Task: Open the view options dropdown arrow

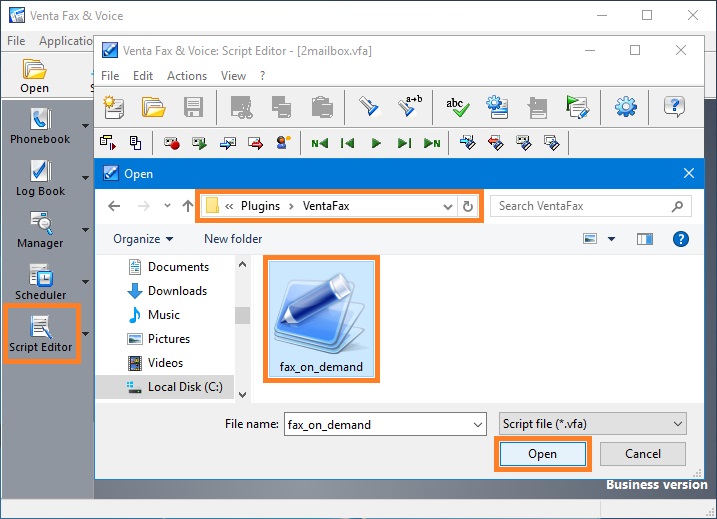Action: [x=611, y=239]
